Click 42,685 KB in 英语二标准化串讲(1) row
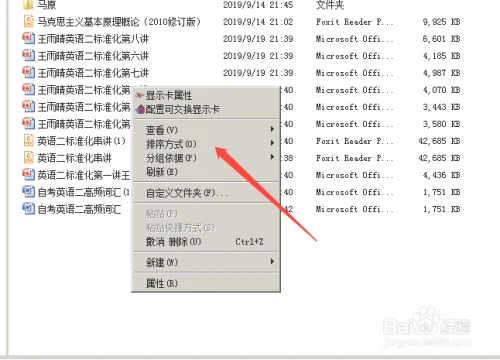Screen dimensions: 500x360 tap(439, 141)
